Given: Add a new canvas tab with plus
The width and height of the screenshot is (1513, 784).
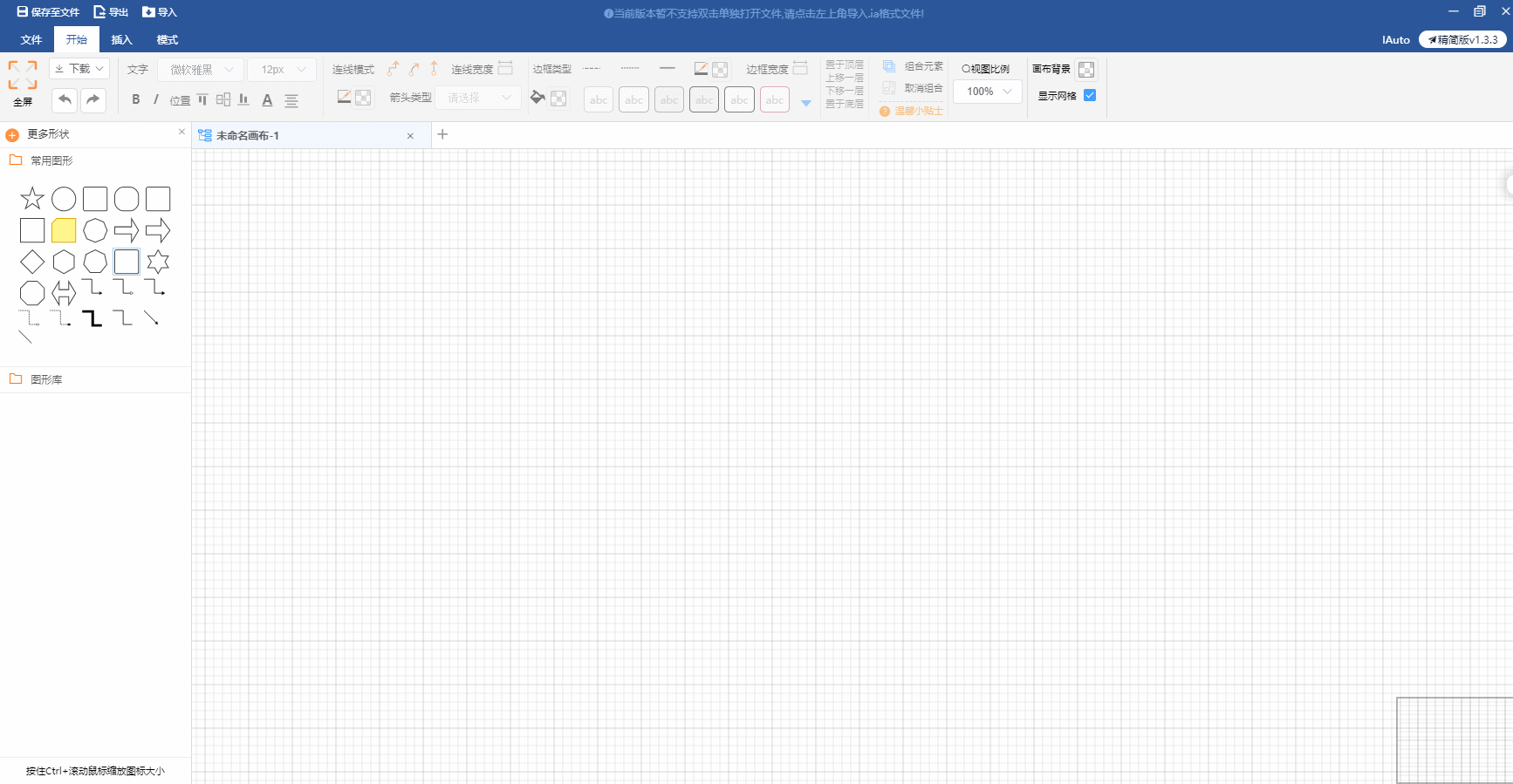Looking at the screenshot, I should pos(442,134).
